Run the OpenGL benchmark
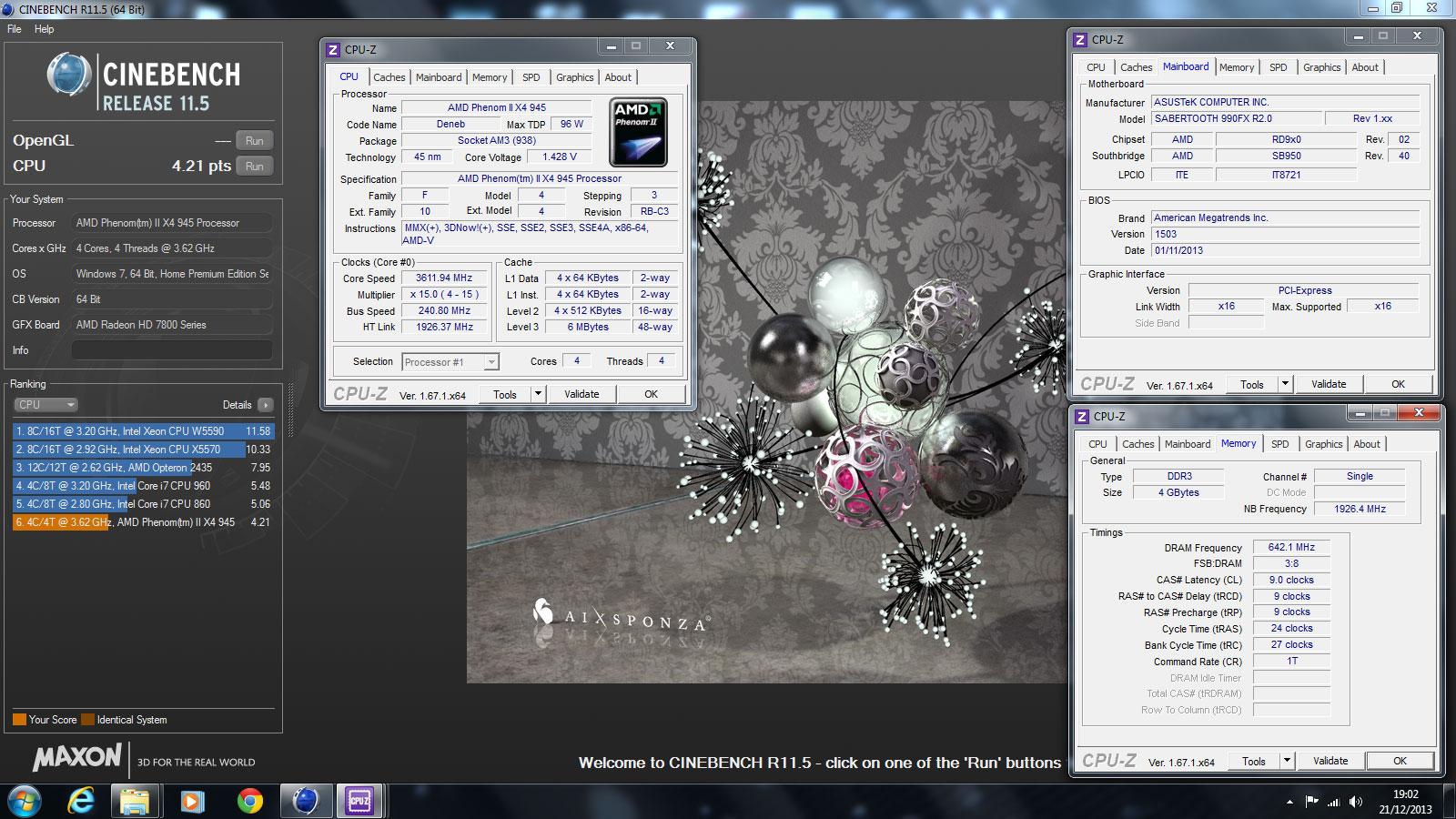This screenshot has width=1456, height=819. [255, 141]
